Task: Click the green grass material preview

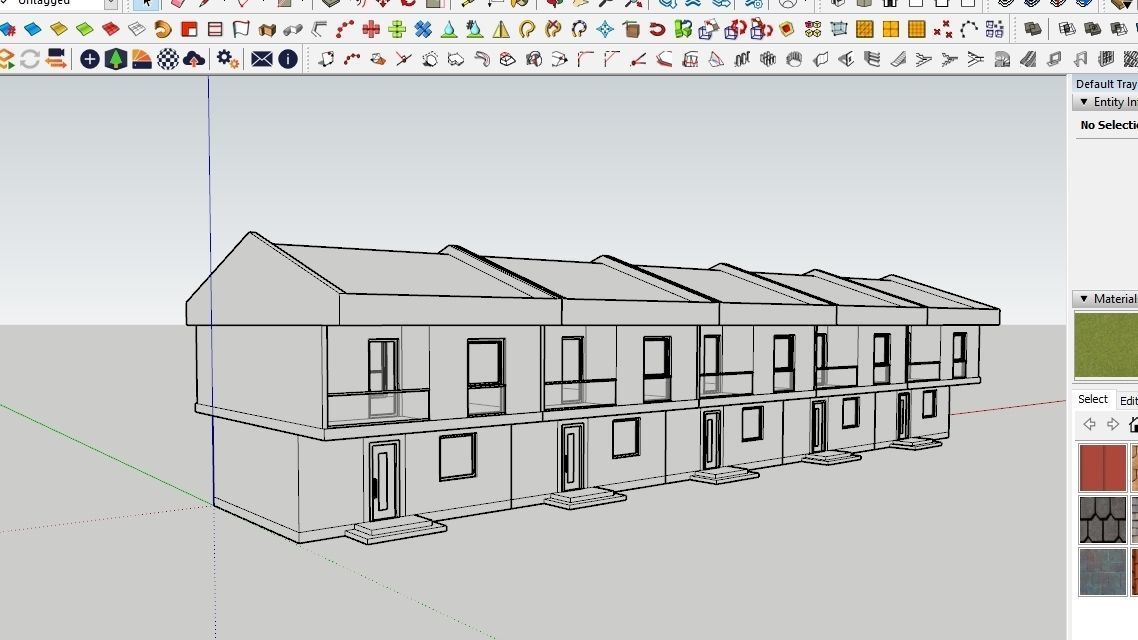Action: point(1105,345)
